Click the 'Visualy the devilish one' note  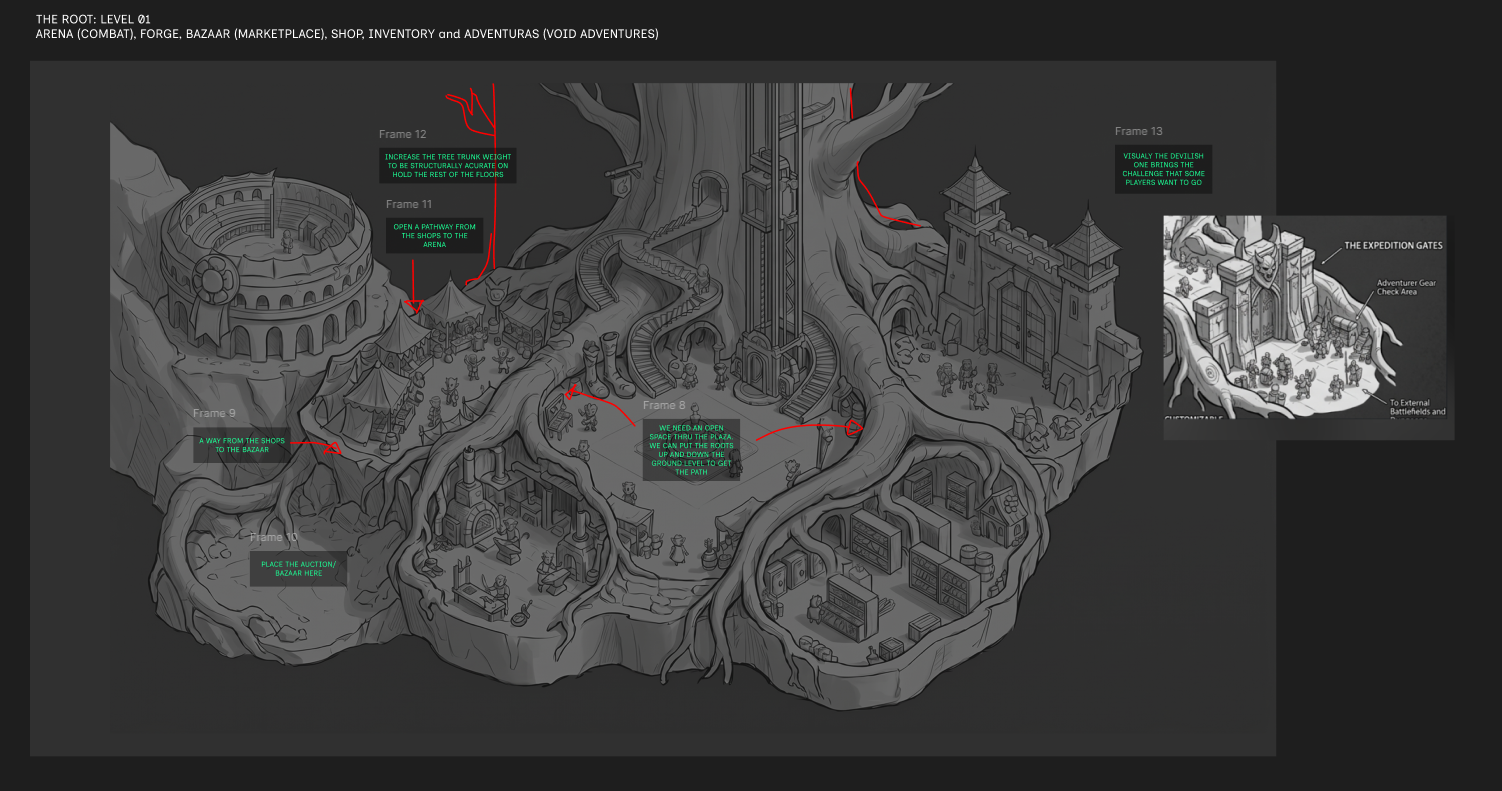[1163, 170]
